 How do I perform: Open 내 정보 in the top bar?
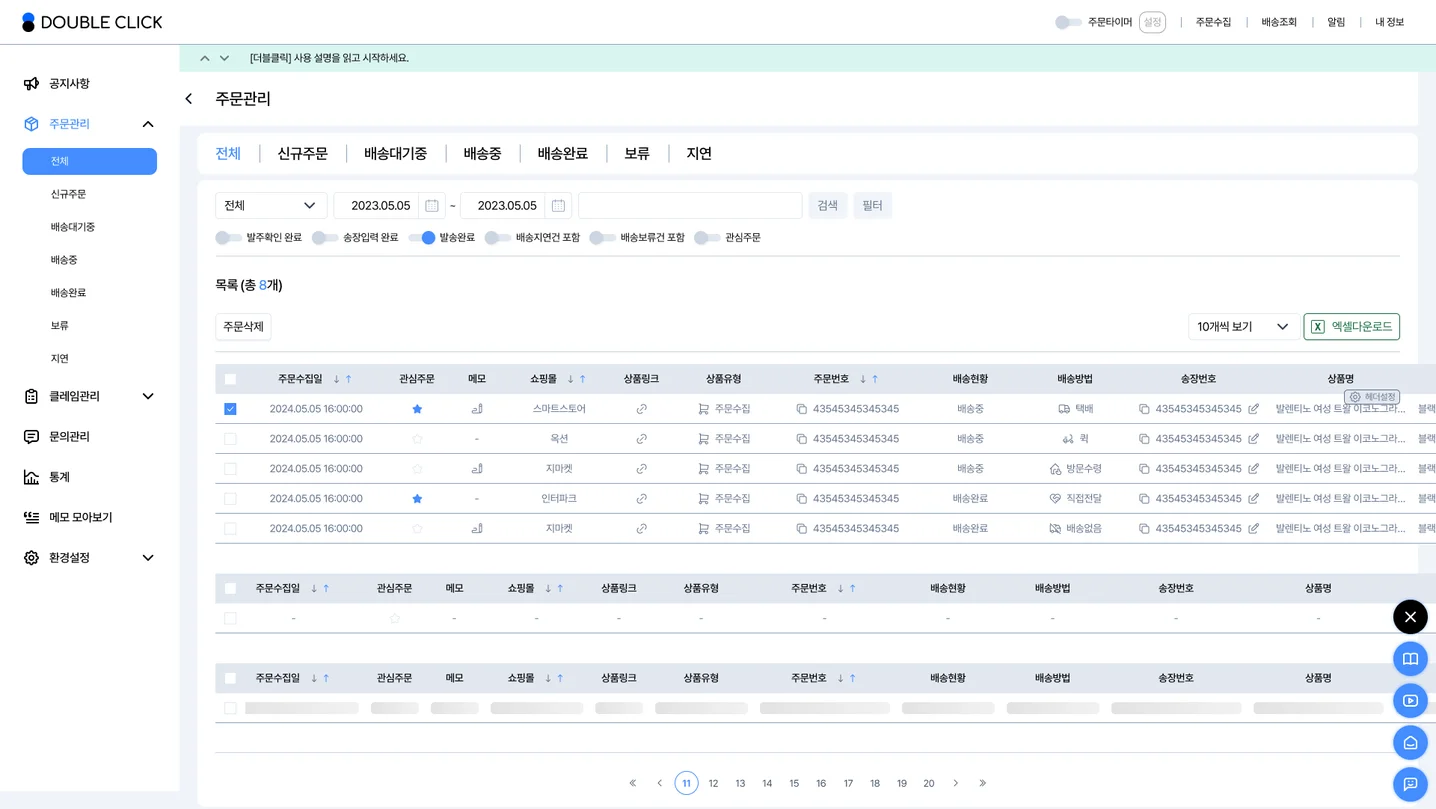[1389, 22]
